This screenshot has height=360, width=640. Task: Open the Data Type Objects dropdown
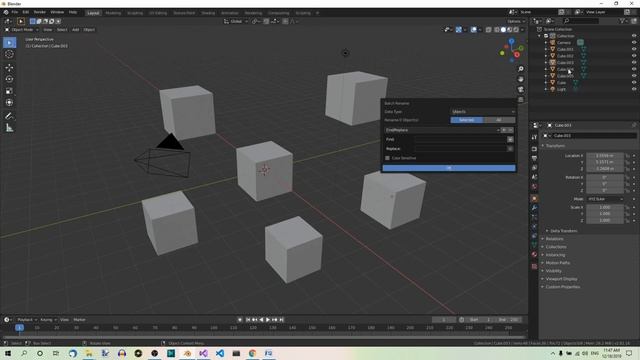(x=483, y=111)
